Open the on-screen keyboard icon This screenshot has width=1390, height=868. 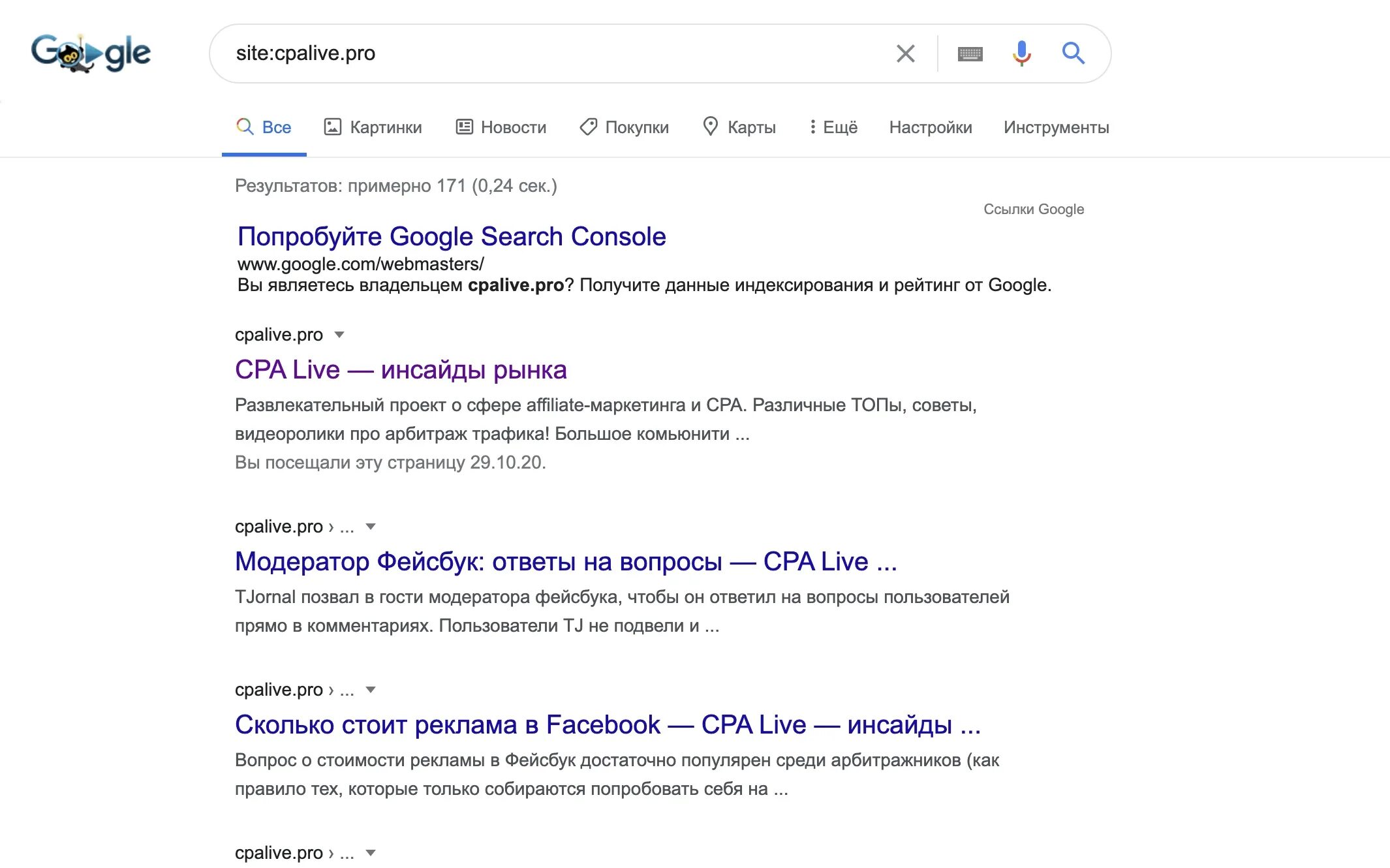(970, 54)
